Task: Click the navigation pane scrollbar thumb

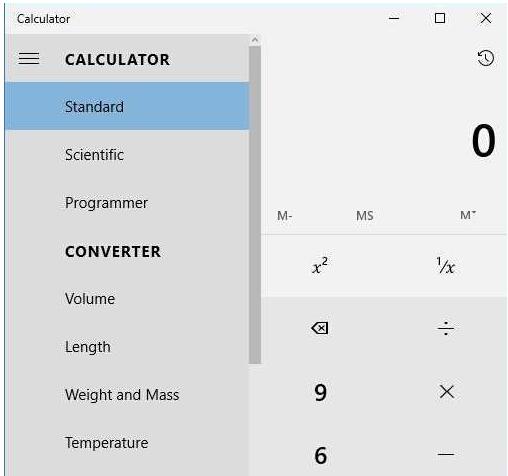Action: tap(255, 205)
